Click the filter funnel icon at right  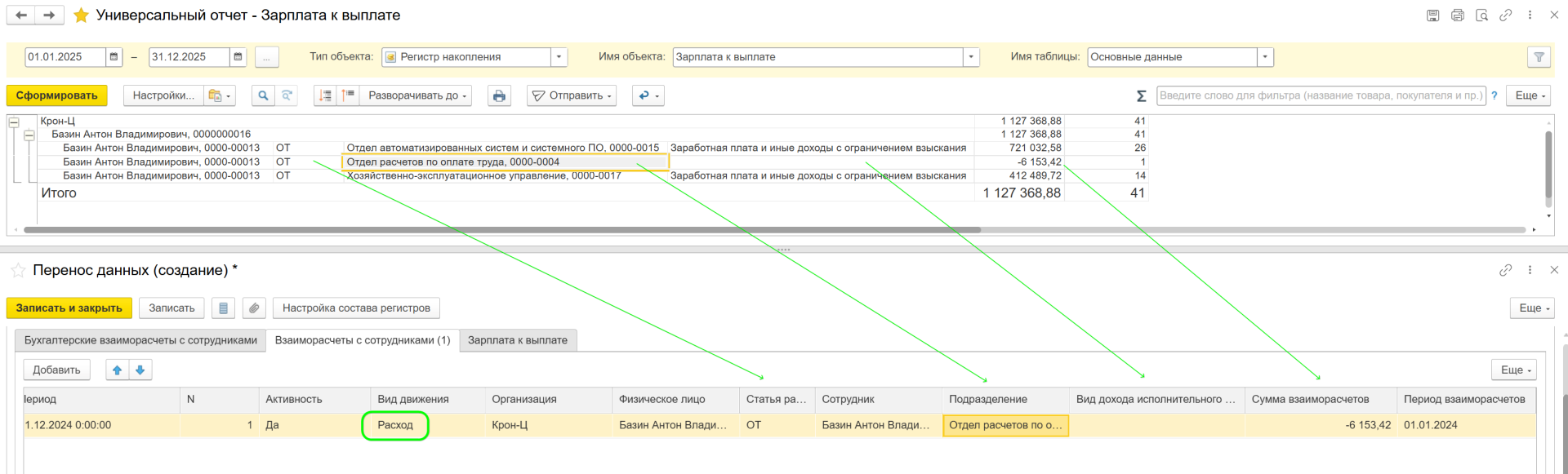tap(1539, 57)
